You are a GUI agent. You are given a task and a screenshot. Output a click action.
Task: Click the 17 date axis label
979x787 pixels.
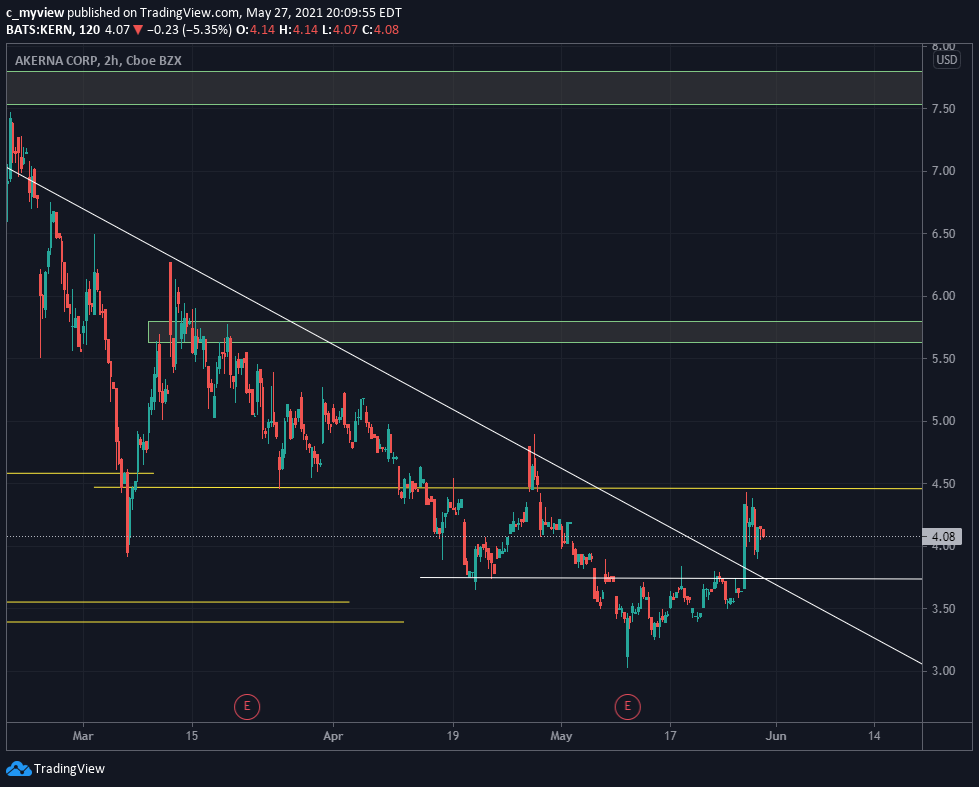coord(670,736)
